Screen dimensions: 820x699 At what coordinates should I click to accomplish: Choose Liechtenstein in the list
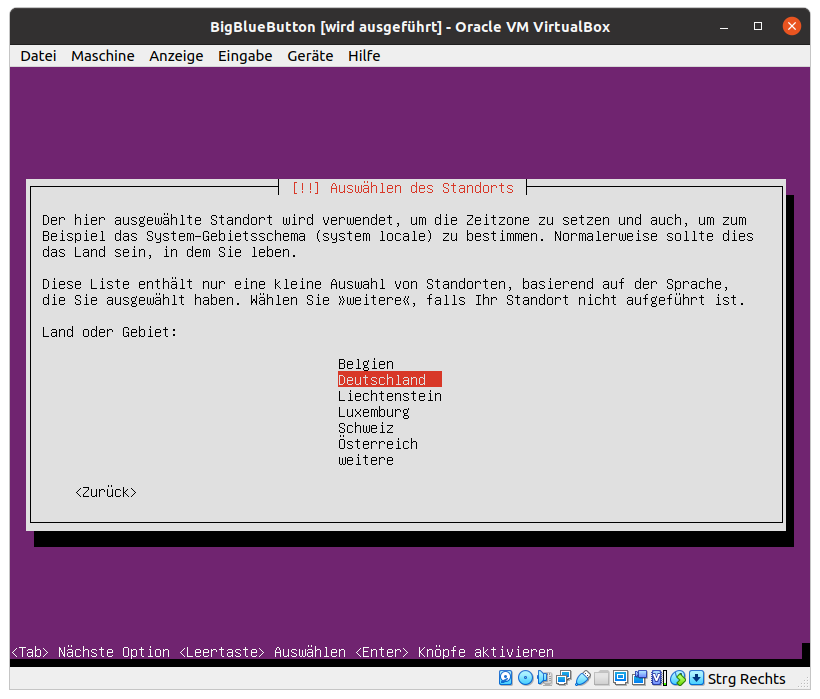390,396
